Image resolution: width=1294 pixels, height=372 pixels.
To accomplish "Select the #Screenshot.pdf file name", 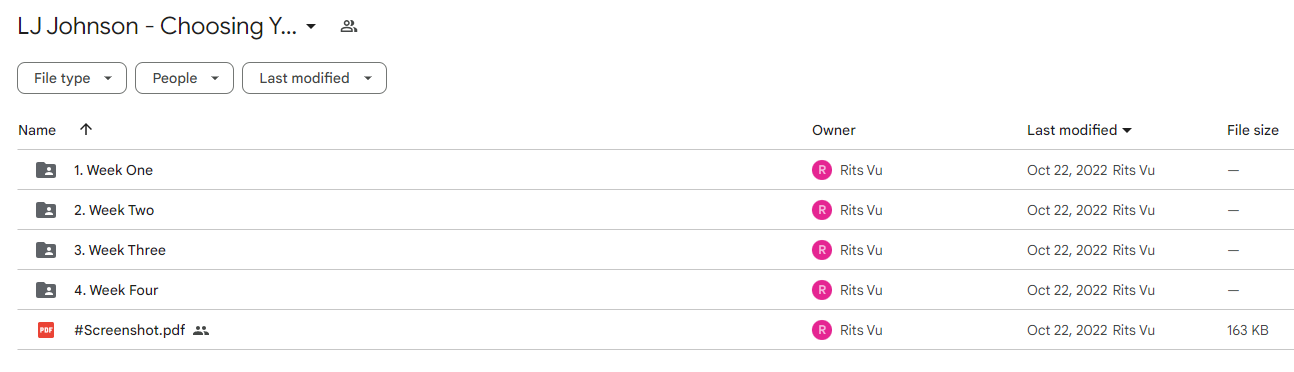I will coord(130,330).
